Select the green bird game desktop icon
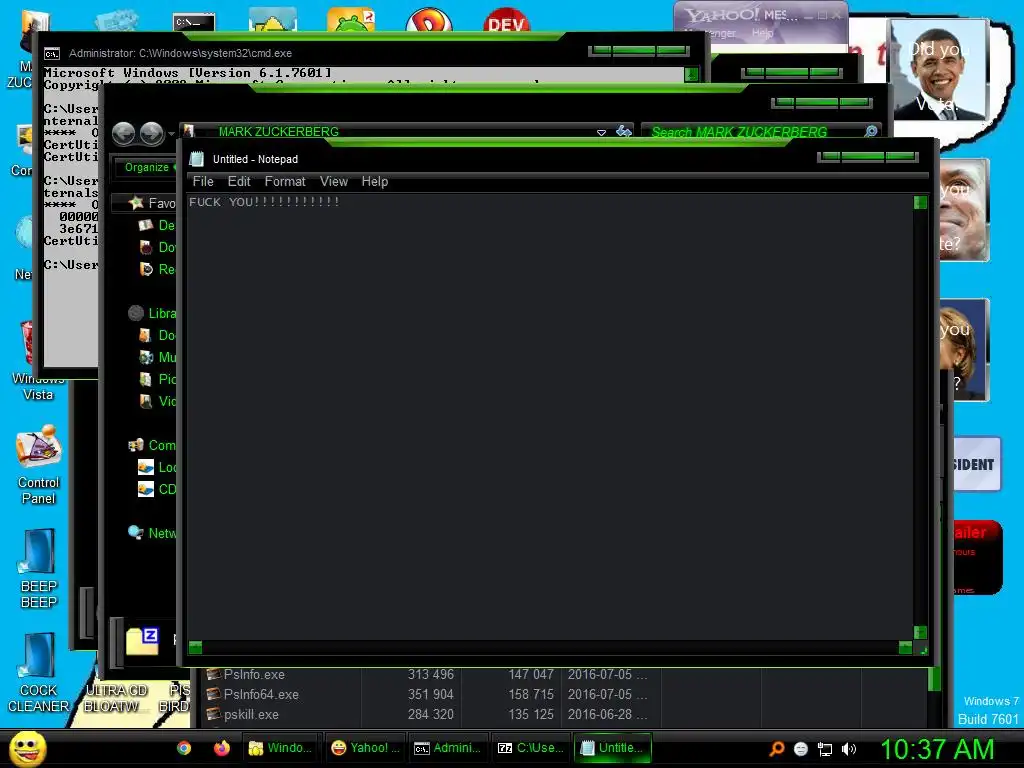This screenshot has height=768, width=1024. pyautogui.click(x=351, y=20)
